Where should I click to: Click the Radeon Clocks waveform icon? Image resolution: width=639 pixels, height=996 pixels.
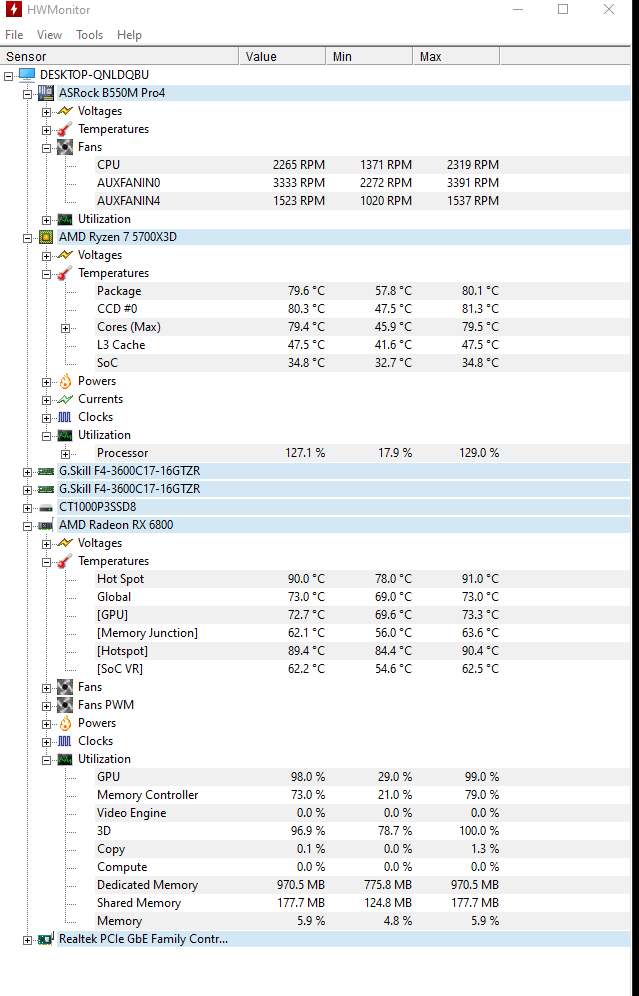pyautogui.click(x=65, y=741)
